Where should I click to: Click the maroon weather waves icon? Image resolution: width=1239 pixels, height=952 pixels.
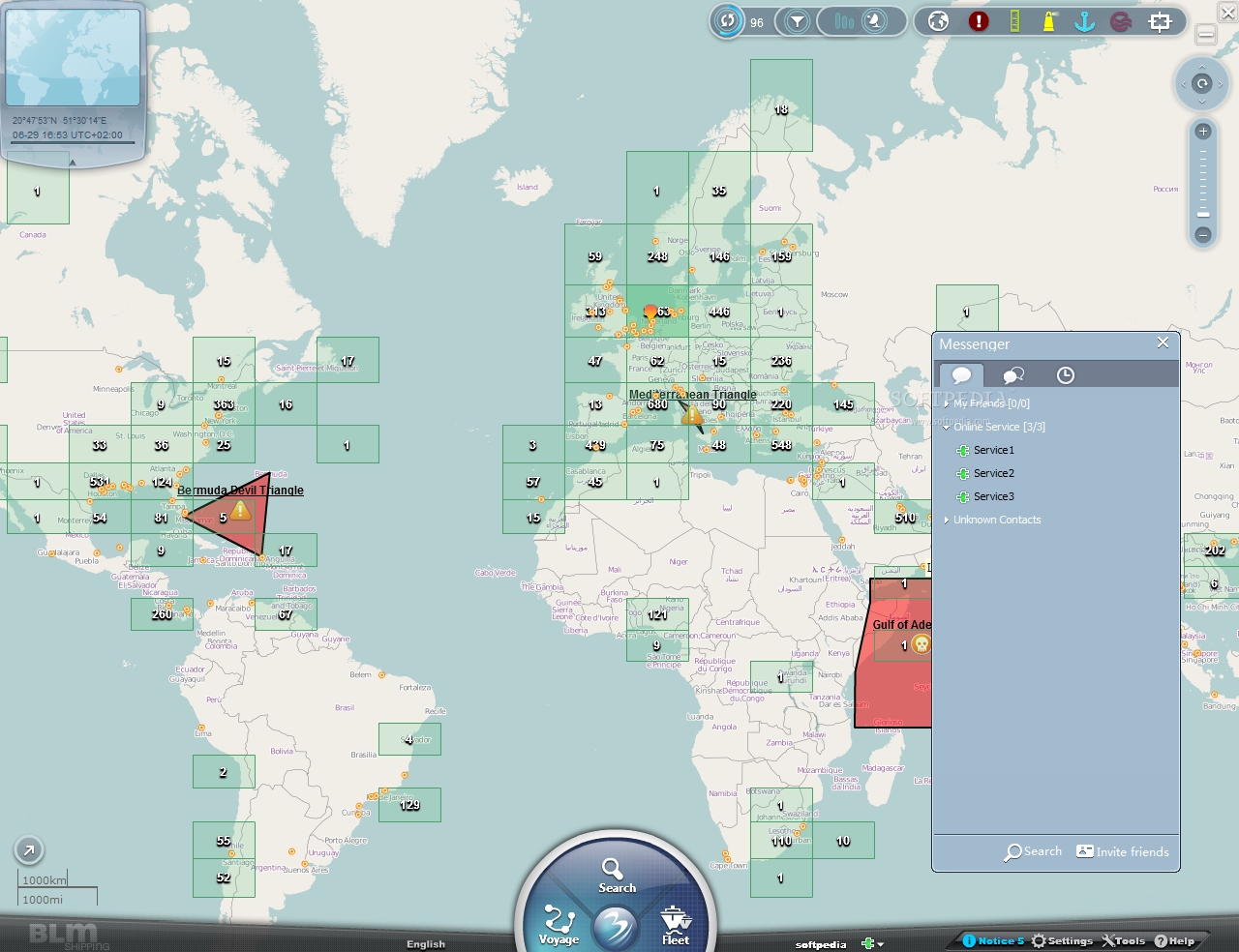(x=1121, y=21)
